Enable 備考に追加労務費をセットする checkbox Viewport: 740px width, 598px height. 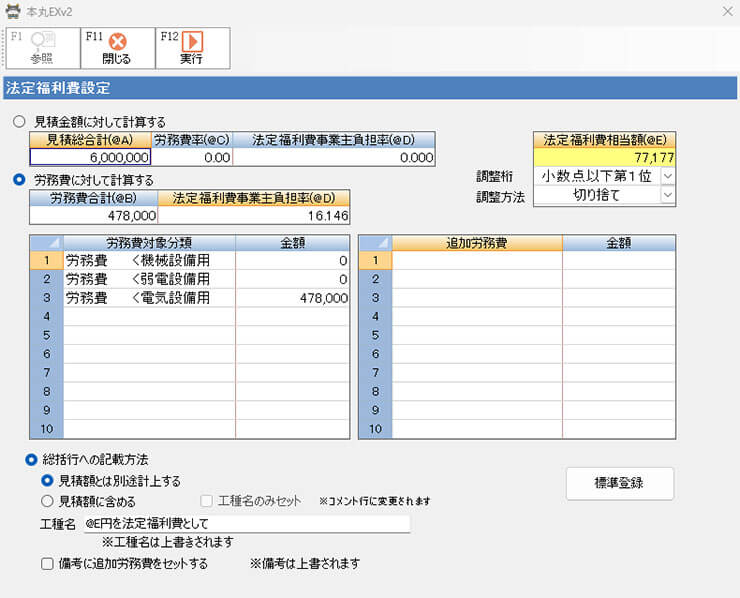coord(47,563)
